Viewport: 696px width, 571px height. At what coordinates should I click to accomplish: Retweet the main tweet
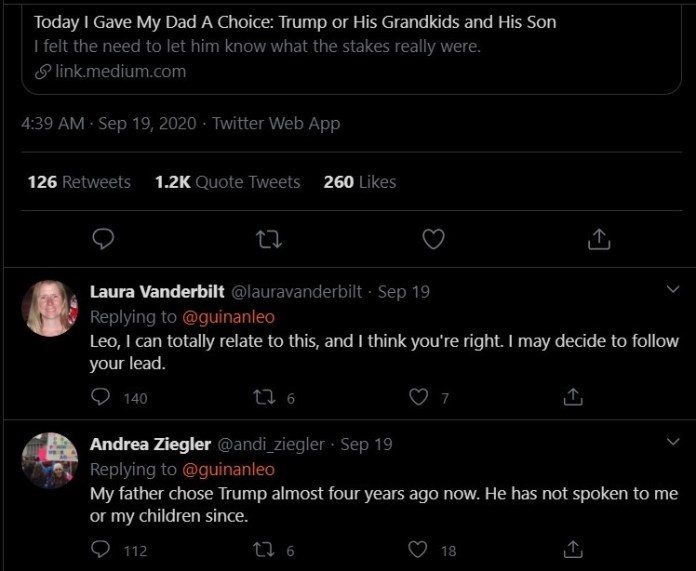coord(268,239)
